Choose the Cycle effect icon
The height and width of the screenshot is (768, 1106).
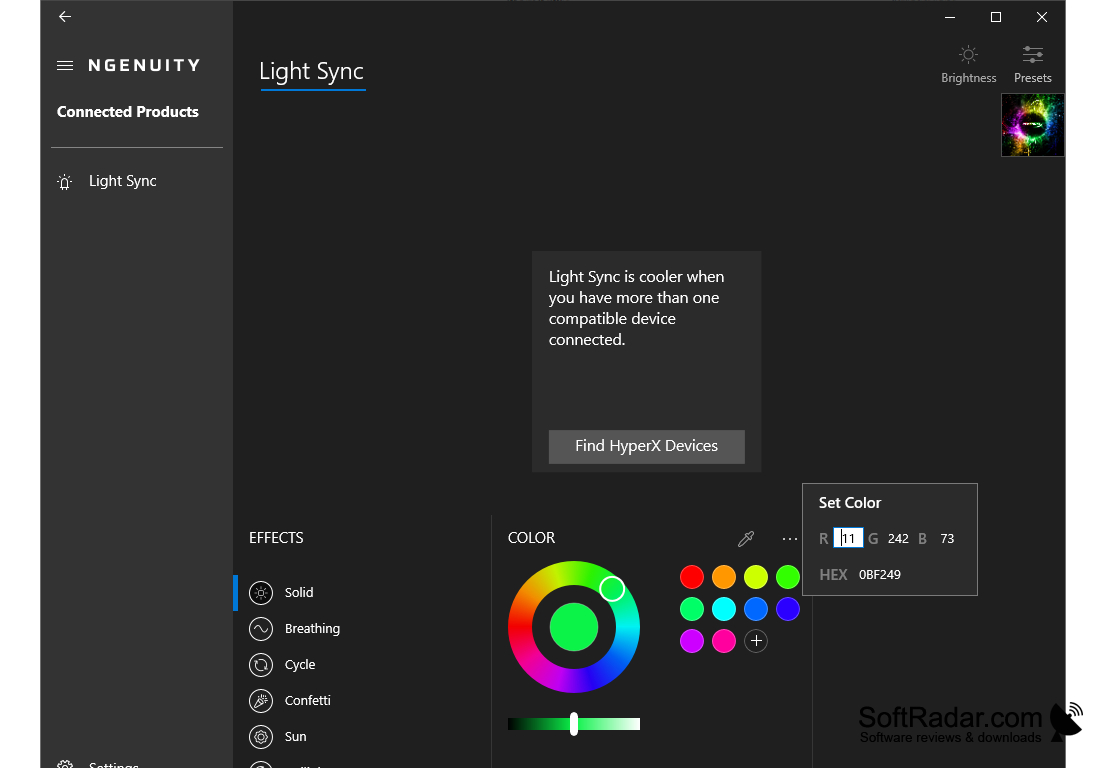(x=261, y=664)
